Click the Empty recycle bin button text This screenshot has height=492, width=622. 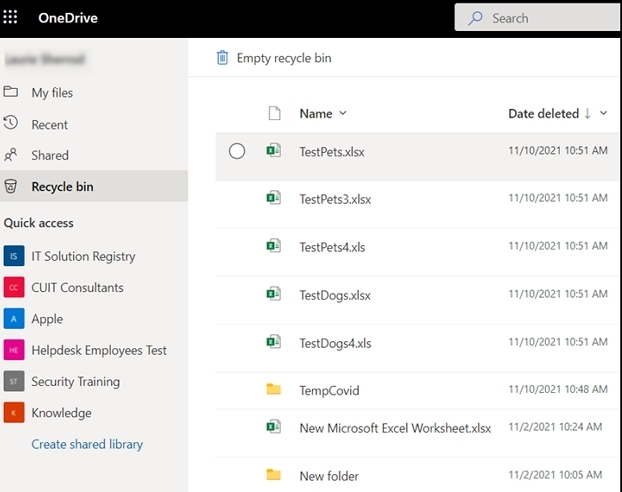click(284, 58)
